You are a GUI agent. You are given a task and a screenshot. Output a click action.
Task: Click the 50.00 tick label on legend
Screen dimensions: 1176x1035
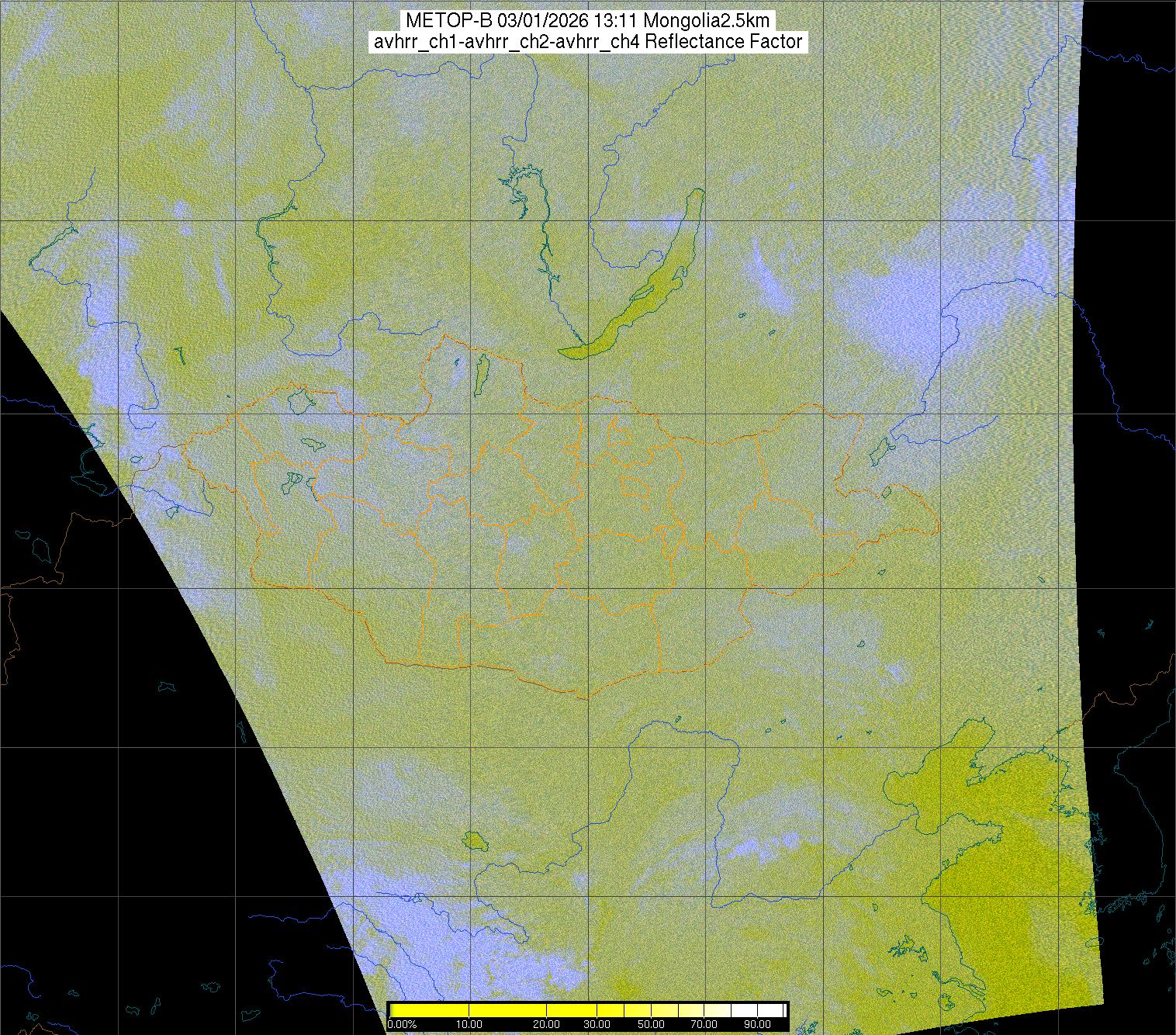tap(652, 1024)
